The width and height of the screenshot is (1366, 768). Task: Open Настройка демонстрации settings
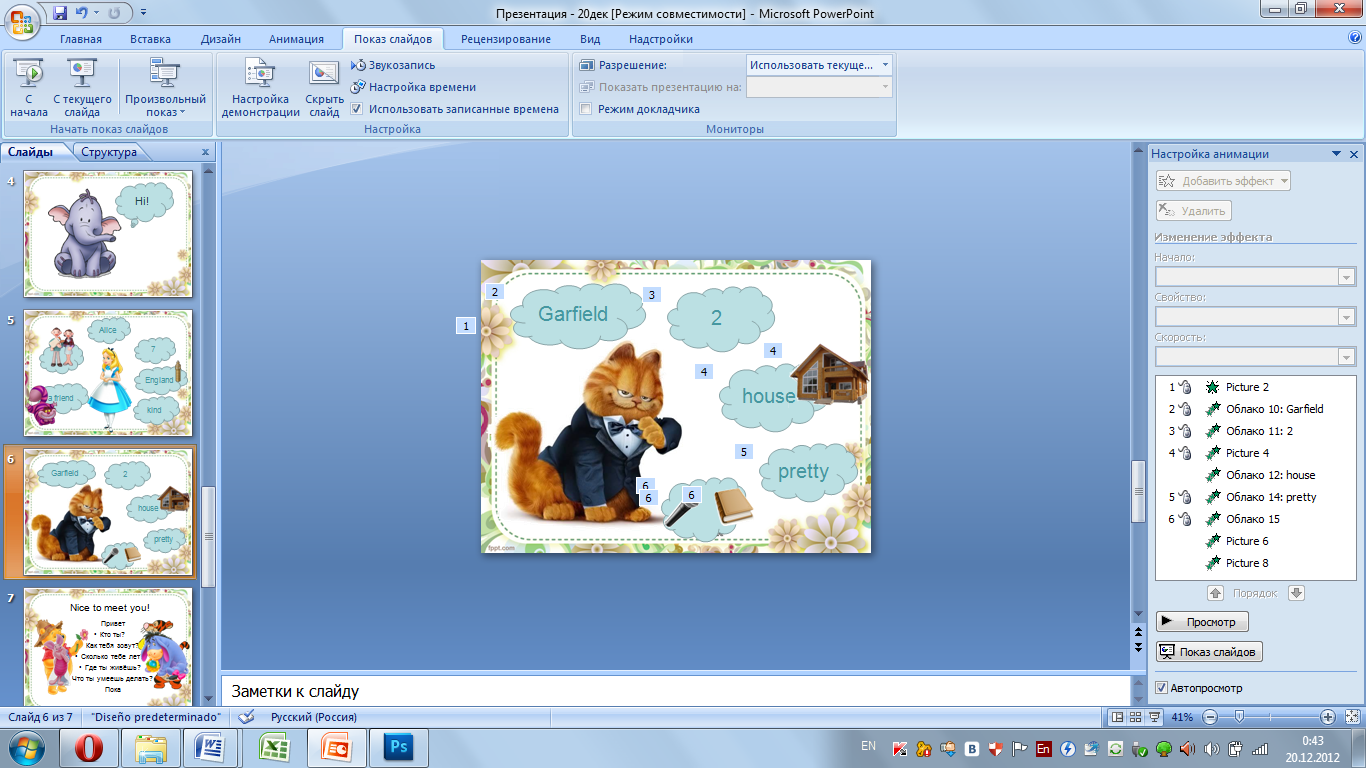point(260,88)
